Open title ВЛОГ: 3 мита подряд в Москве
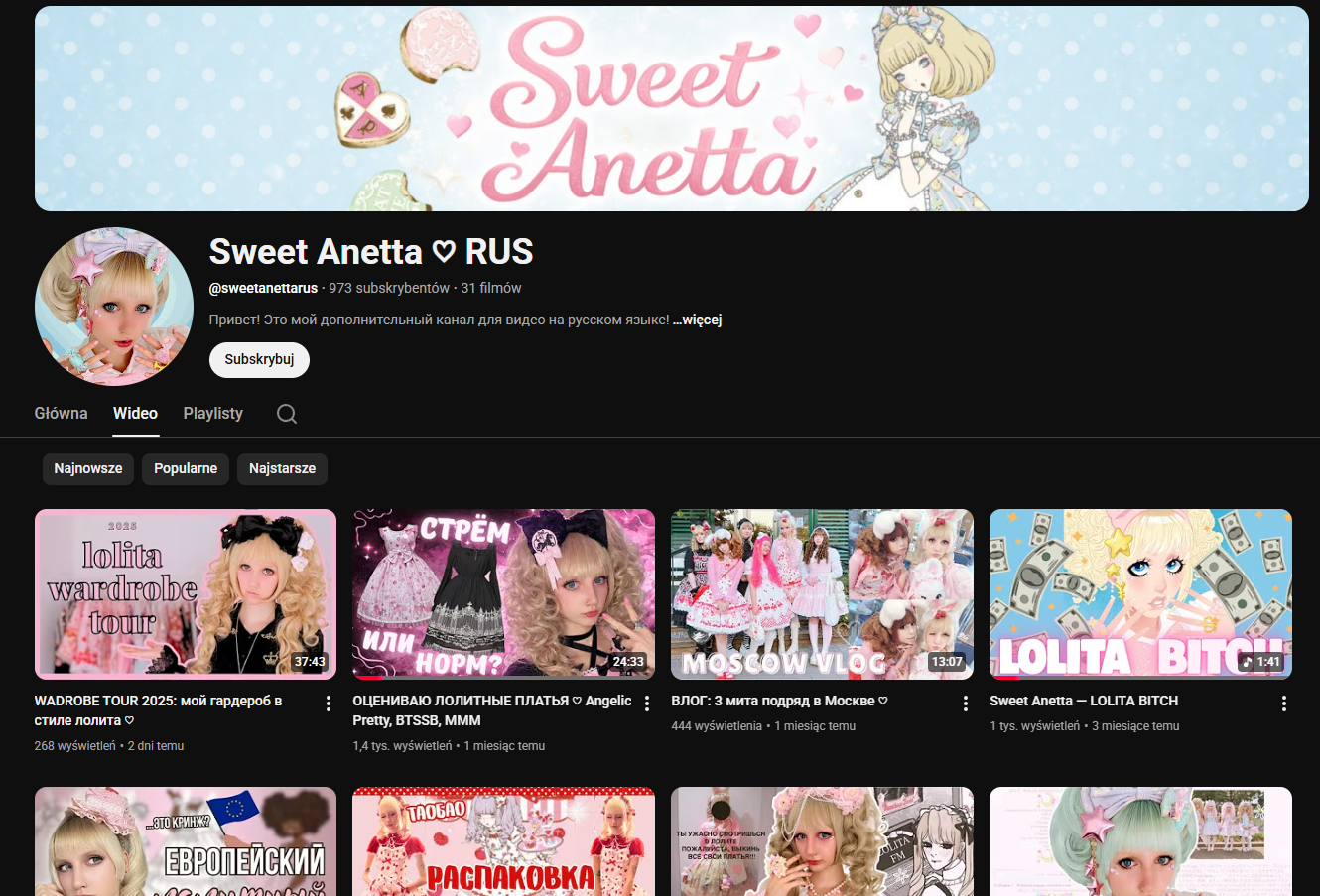The width and height of the screenshot is (1320, 896). tap(780, 701)
